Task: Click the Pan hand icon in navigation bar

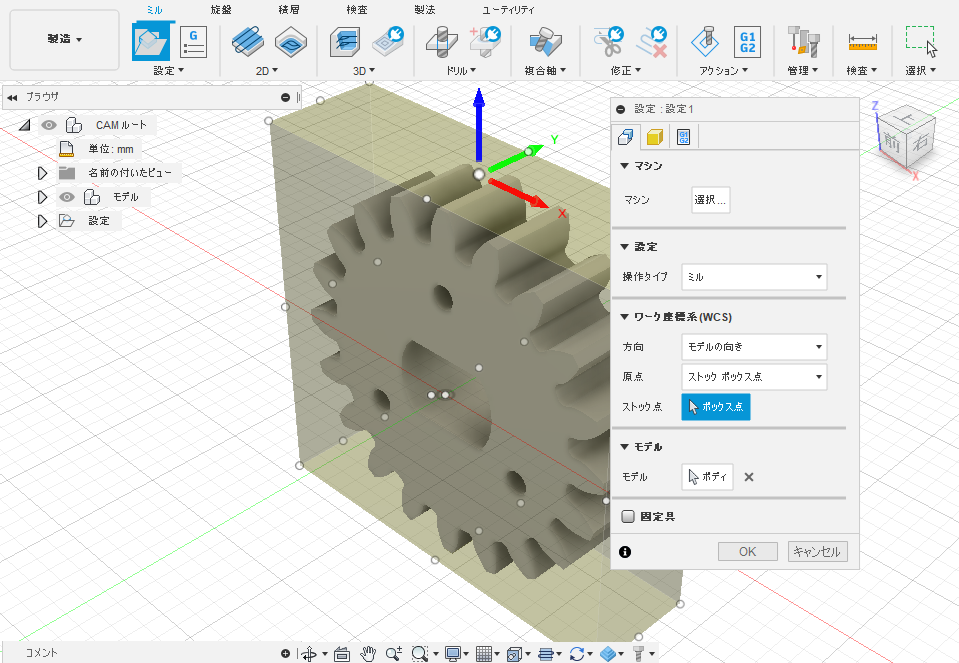Action: point(367,654)
